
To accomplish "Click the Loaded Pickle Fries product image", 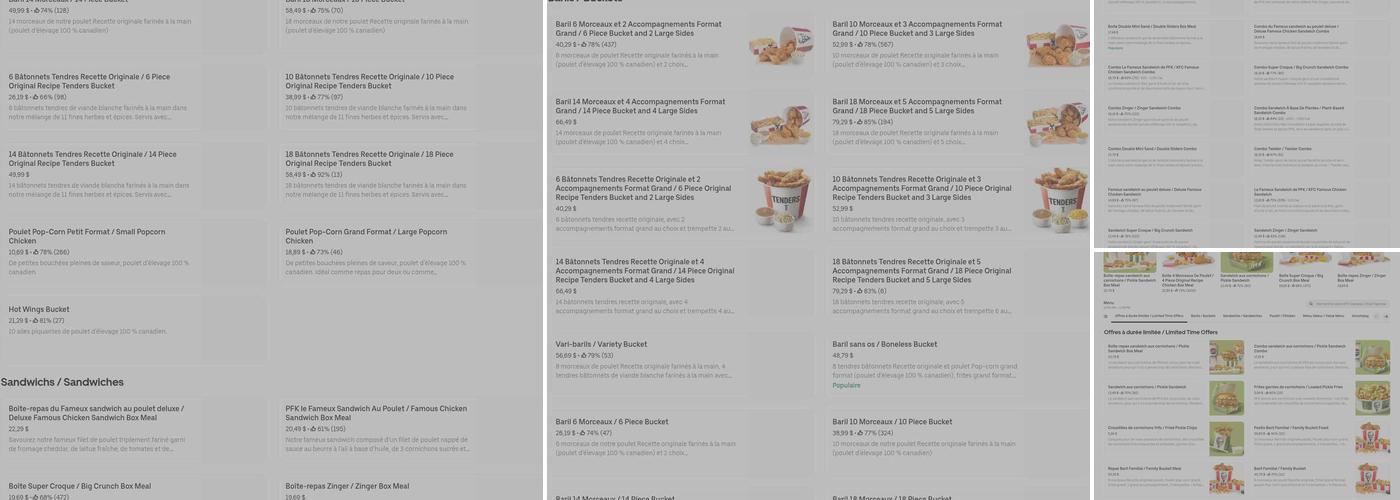I will (1372, 398).
